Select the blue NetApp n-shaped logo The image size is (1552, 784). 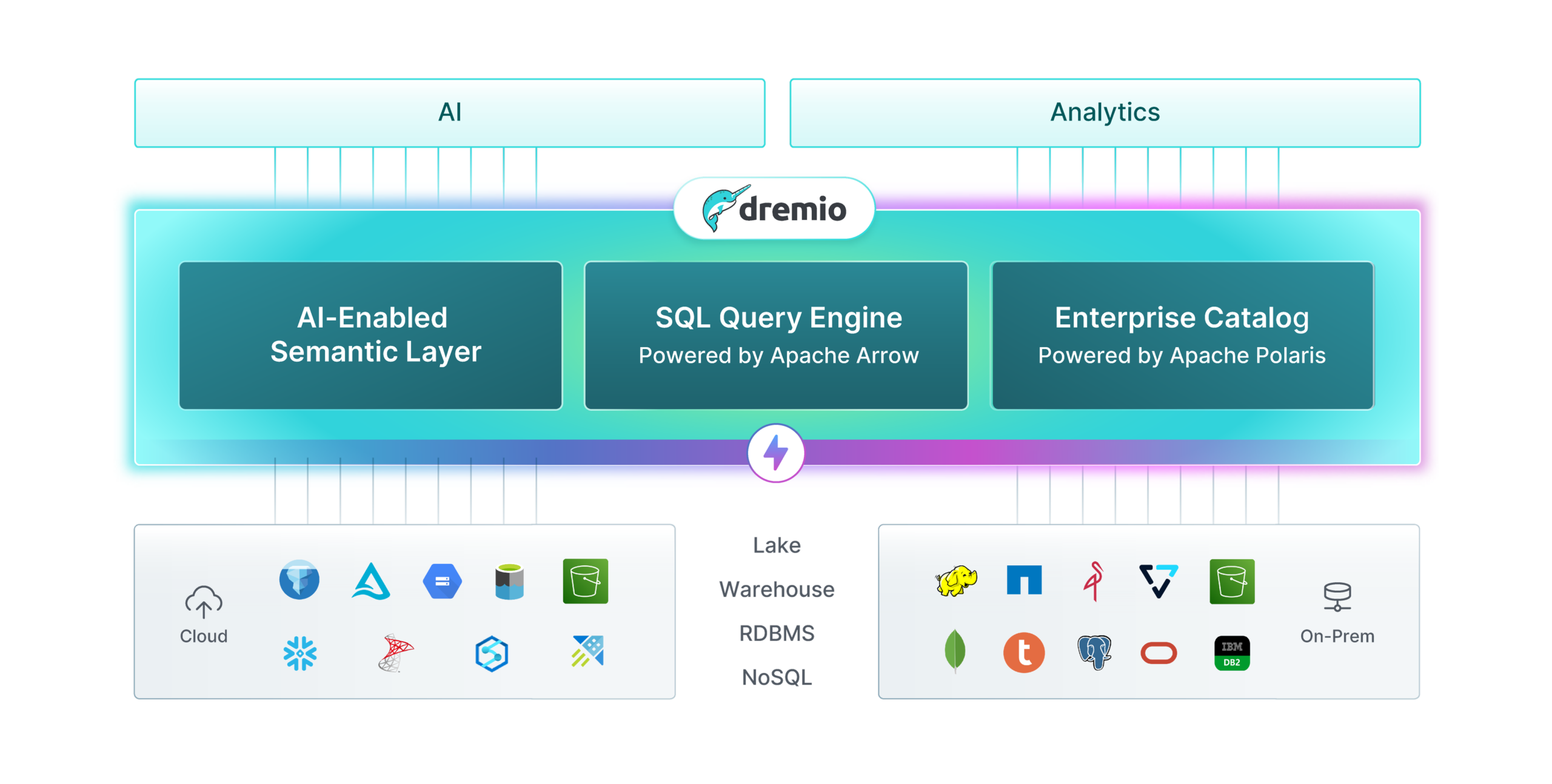click(1024, 580)
